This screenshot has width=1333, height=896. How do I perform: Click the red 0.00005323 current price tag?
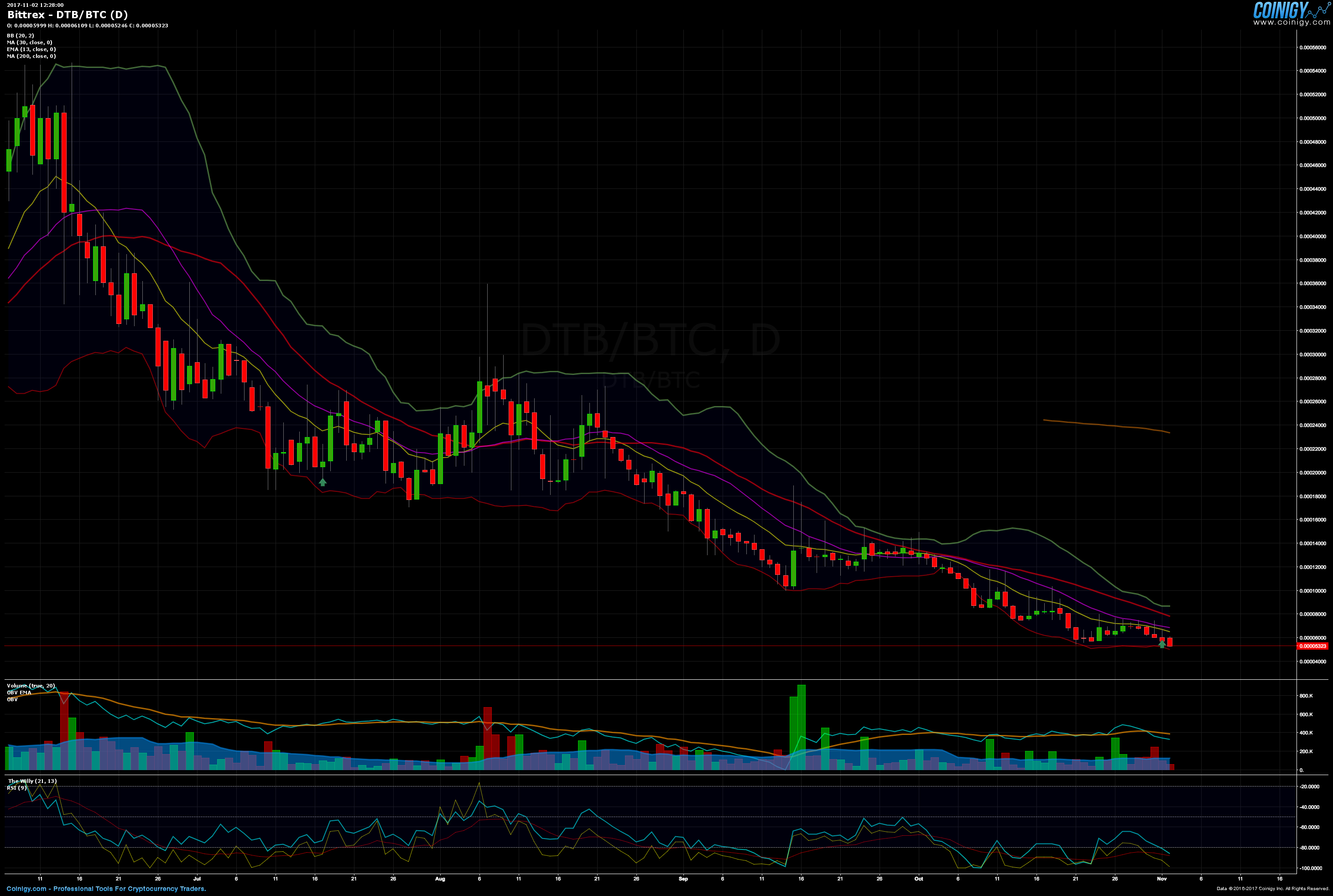[1313, 646]
